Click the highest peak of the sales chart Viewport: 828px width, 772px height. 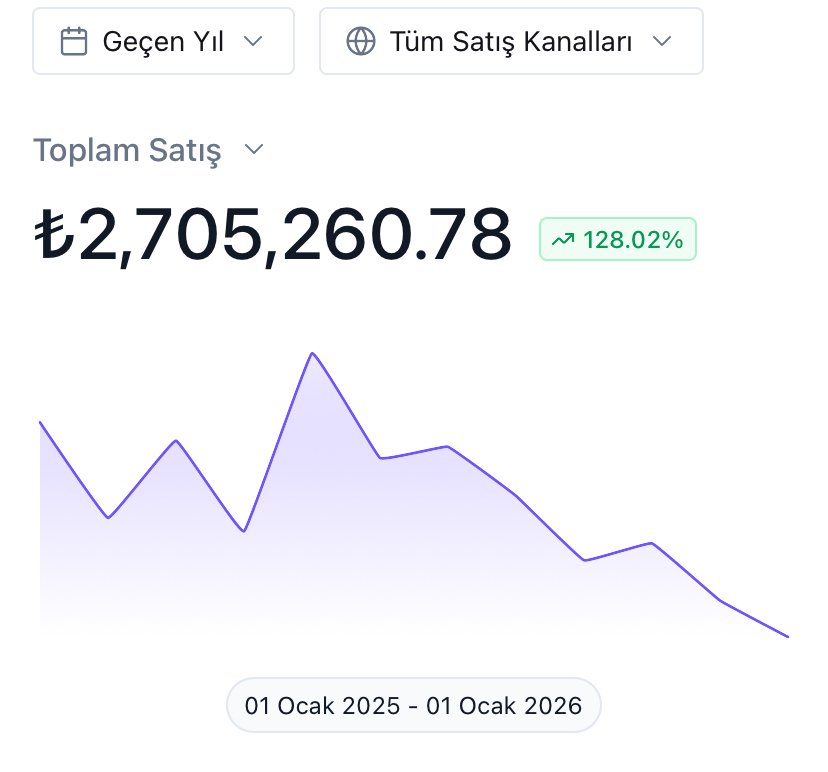click(x=313, y=353)
